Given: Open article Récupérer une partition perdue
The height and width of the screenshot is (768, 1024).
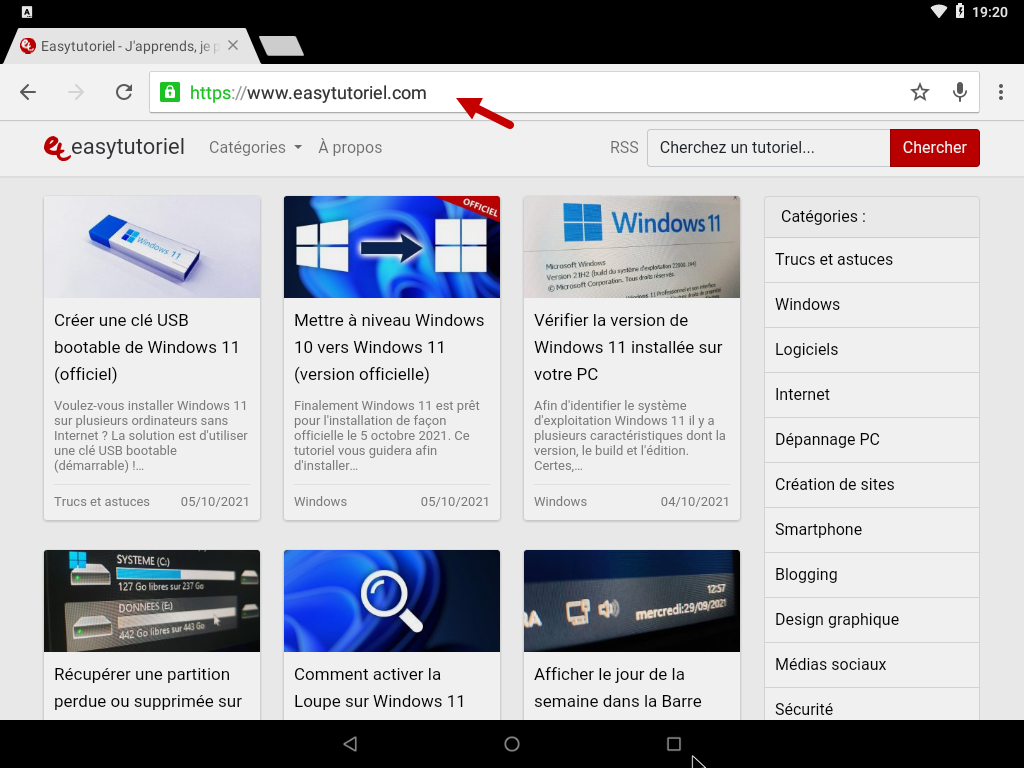Looking at the screenshot, I should click(148, 688).
